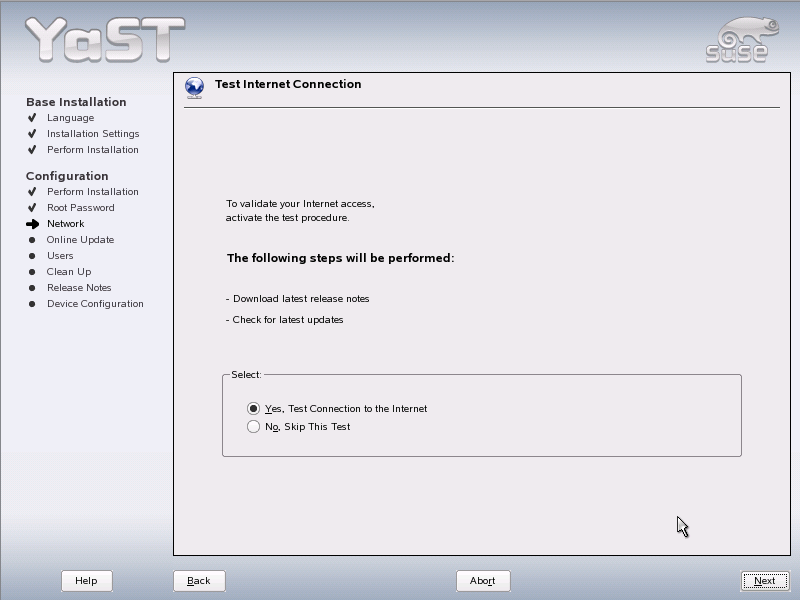The width and height of the screenshot is (800, 600).
Task: Click the bullet beside Users
Action: 32,256
